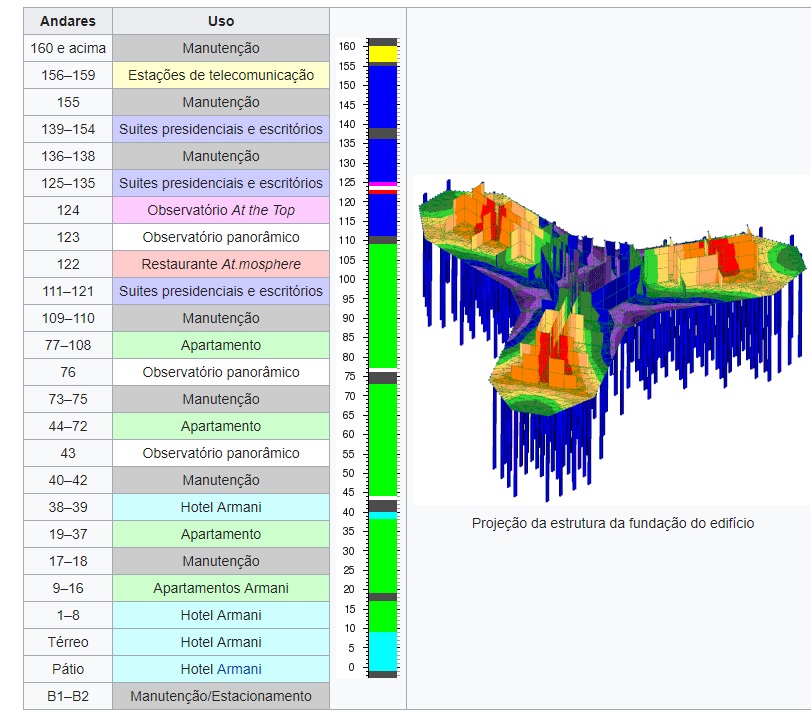Click the '156–159' floor cell
Image resolution: width=811 pixels, height=719 pixels.
pos(68,75)
